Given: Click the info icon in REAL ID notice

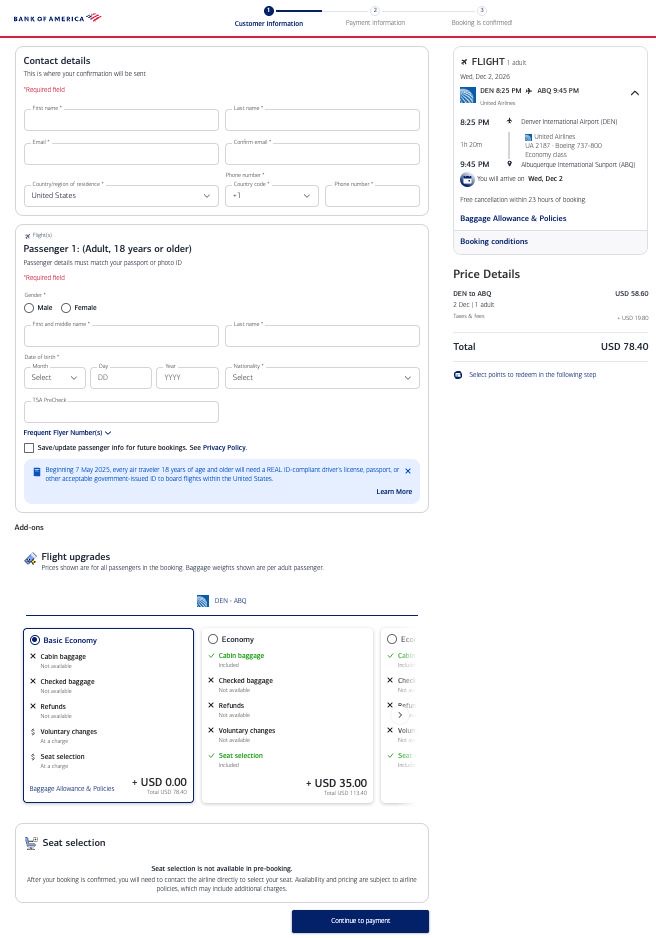Looking at the screenshot, I should point(36,471).
